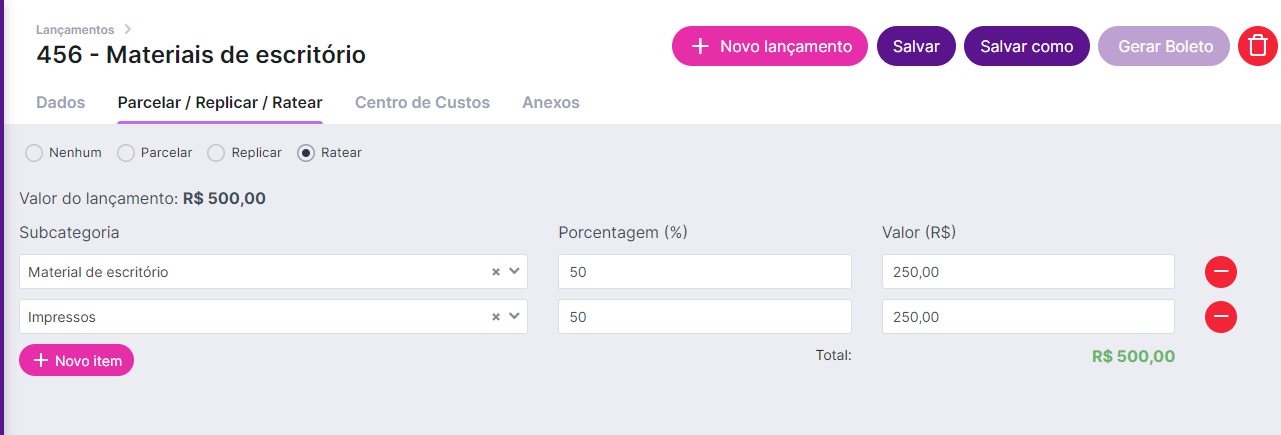Clear the Impressos subcategory selection
This screenshot has height=435, width=1281.
click(496, 317)
